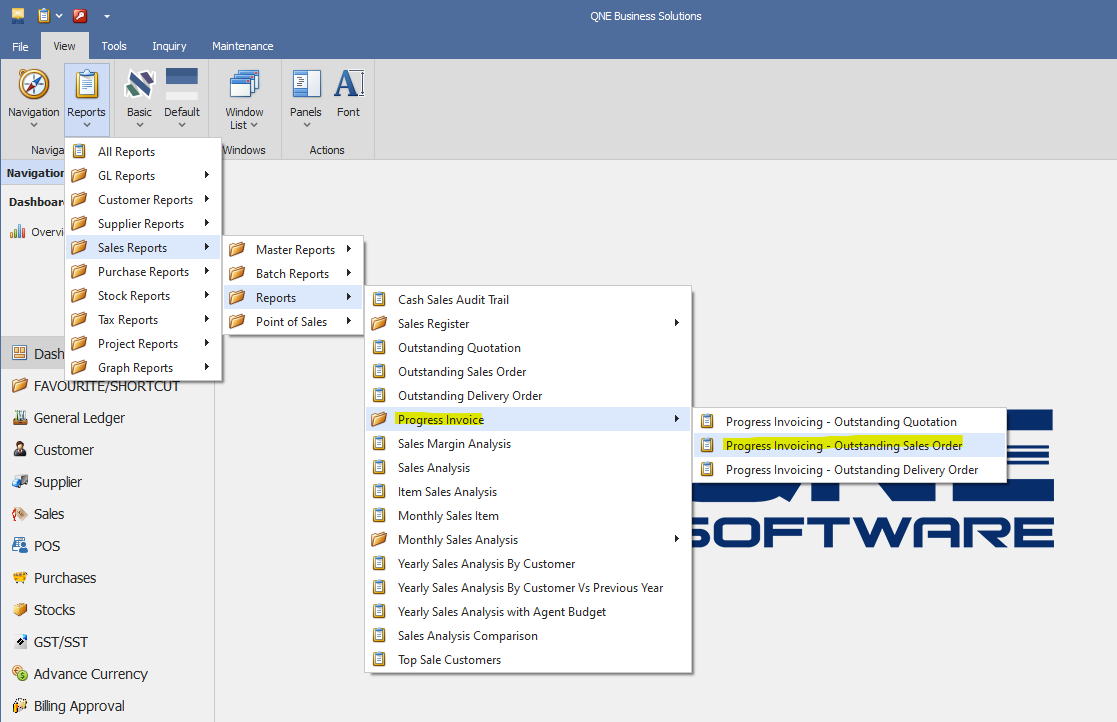Open the Stocks module in sidebar
The width and height of the screenshot is (1117, 722).
pyautogui.click(x=54, y=610)
